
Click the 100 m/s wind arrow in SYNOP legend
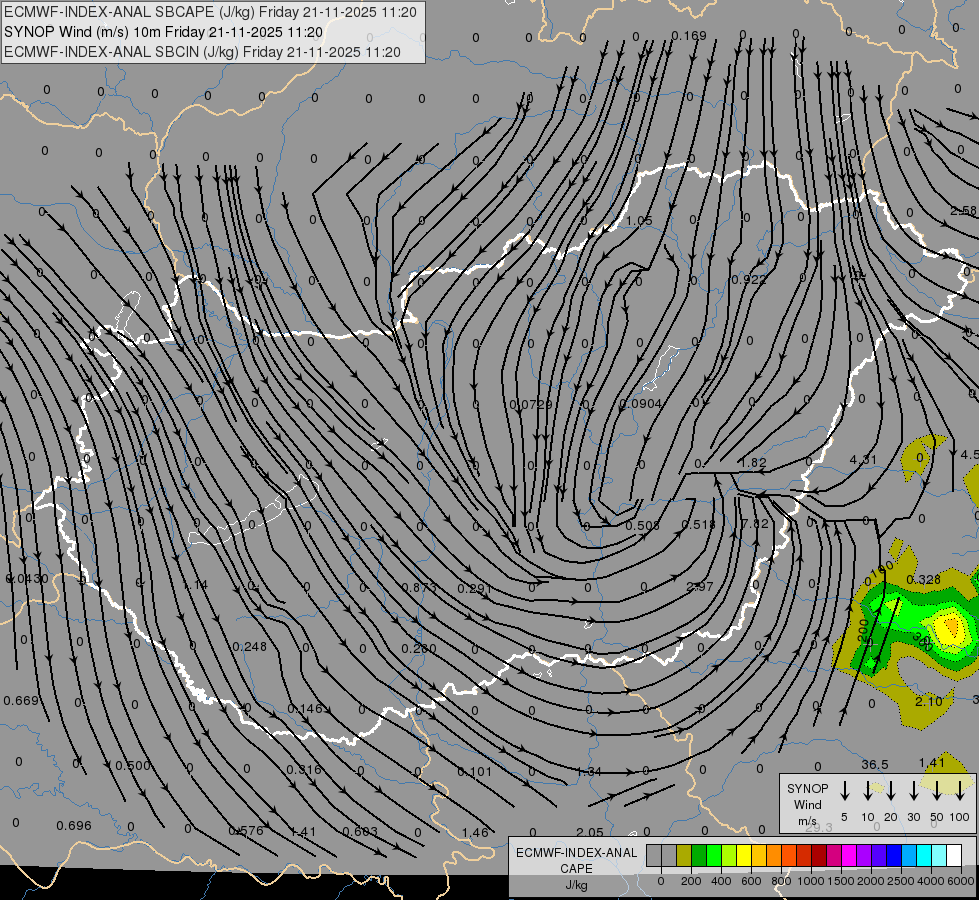point(960,790)
